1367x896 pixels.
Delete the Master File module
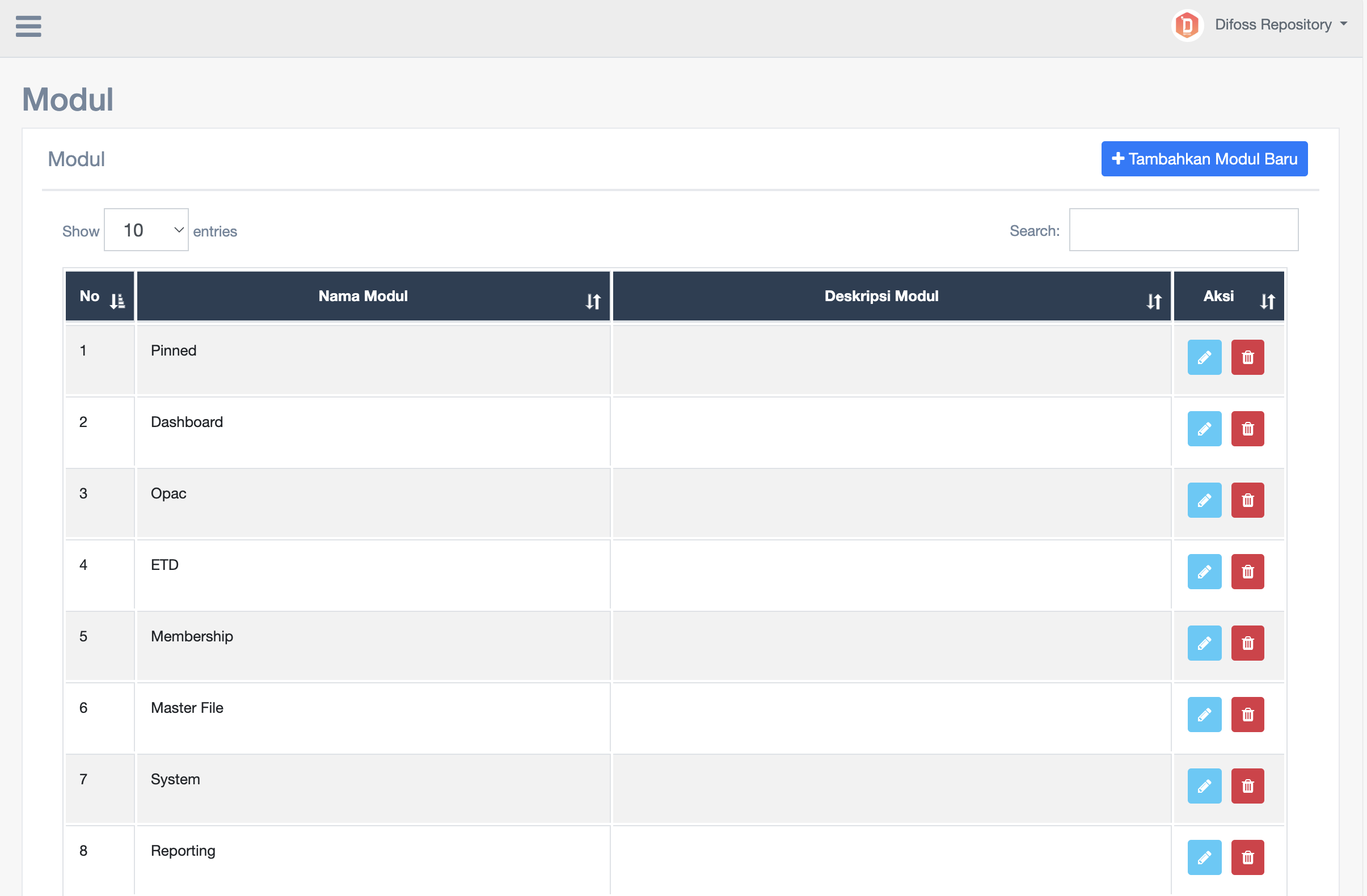(1247, 714)
